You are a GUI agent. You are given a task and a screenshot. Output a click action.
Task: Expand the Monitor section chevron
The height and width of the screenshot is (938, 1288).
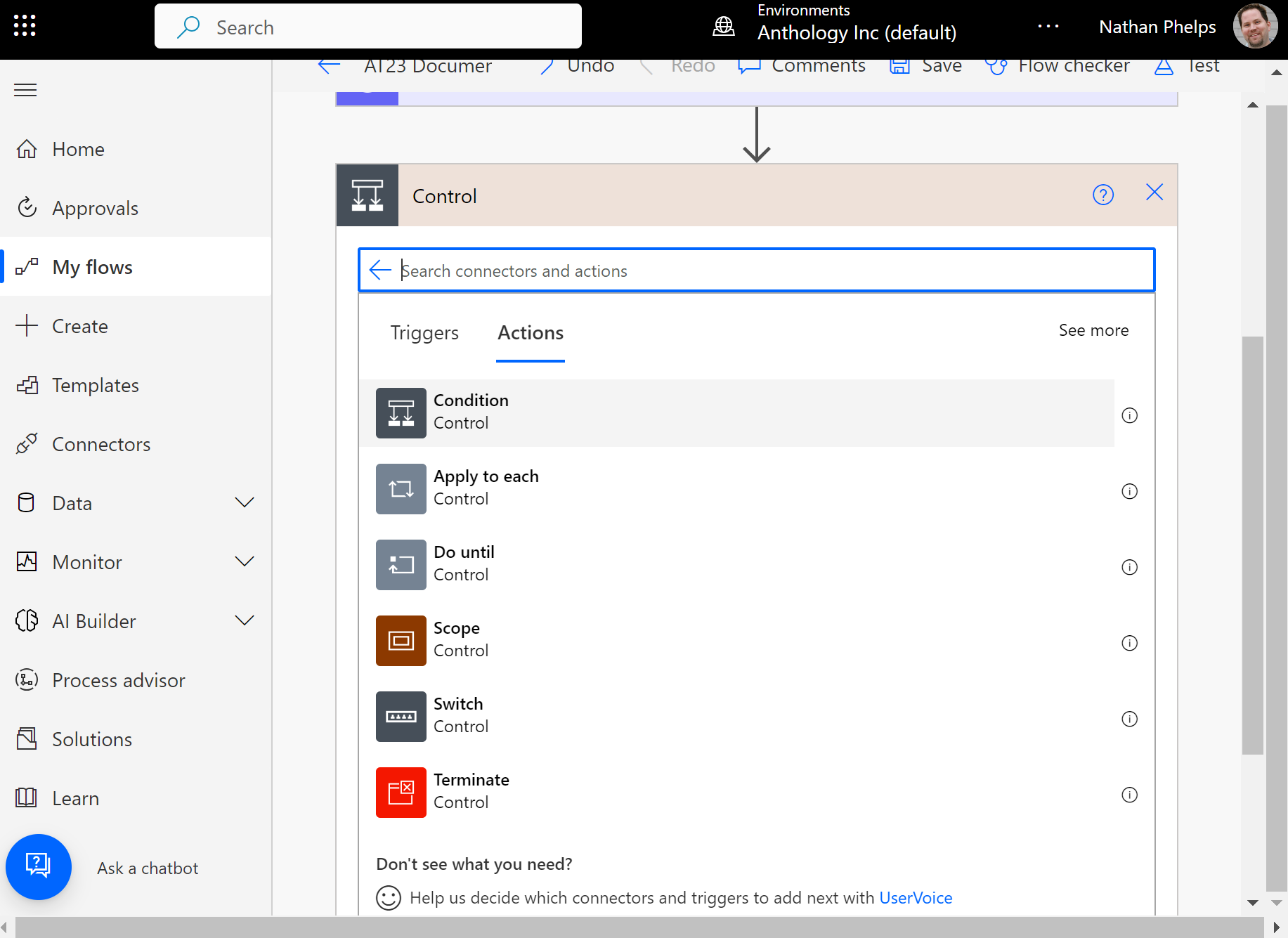[x=244, y=561]
